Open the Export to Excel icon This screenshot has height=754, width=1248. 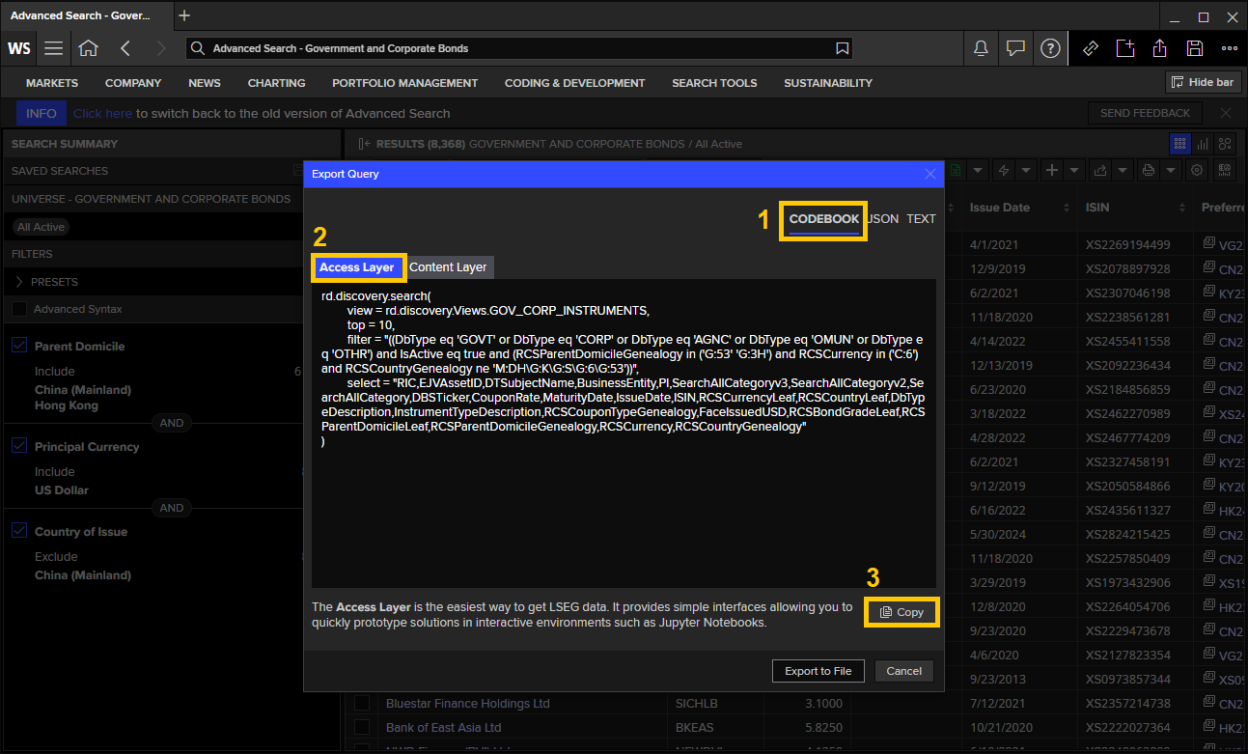(955, 170)
